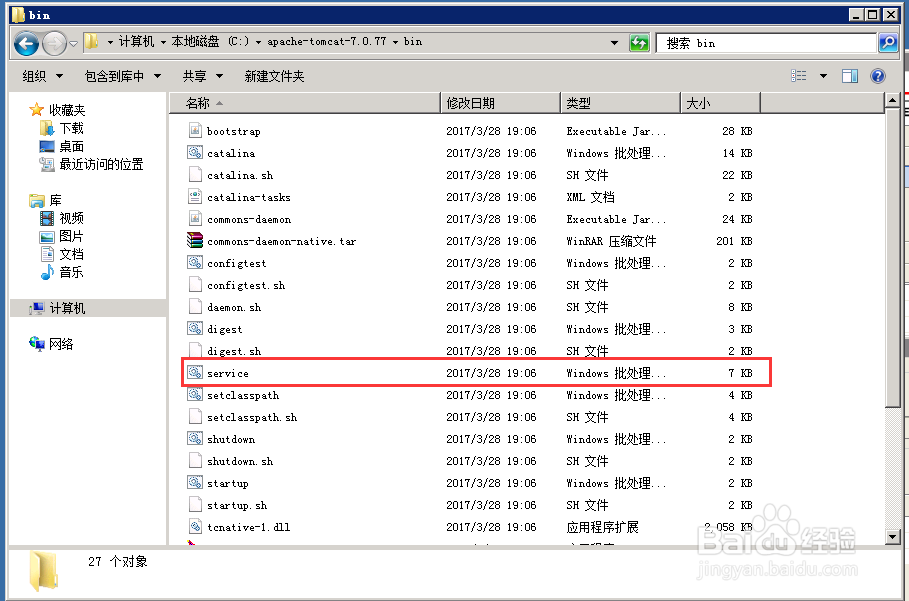Select the tcnative-1.dll application extension

pyautogui.click(x=249, y=527)
